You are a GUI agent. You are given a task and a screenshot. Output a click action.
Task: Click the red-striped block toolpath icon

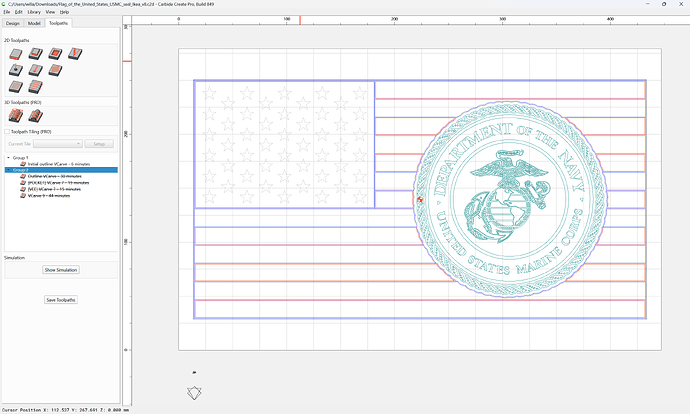36,87
